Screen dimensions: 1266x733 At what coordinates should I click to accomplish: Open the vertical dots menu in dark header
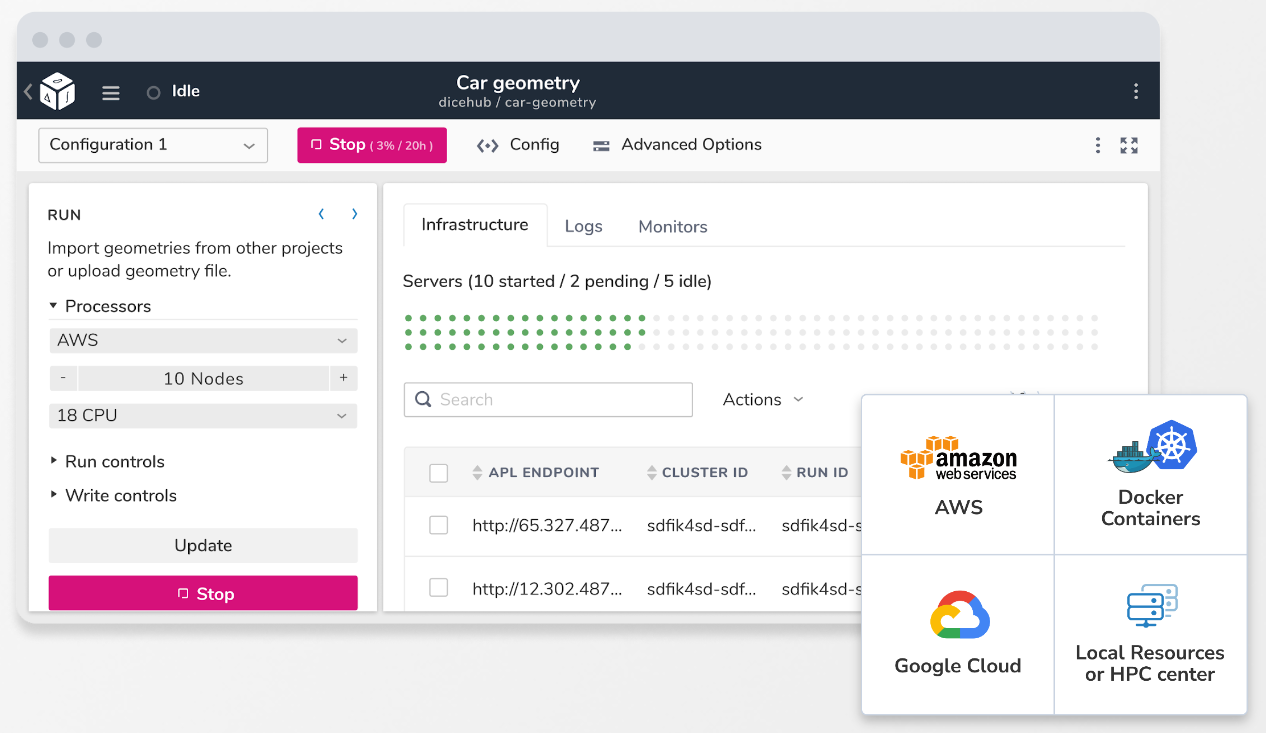(1136, 91)
